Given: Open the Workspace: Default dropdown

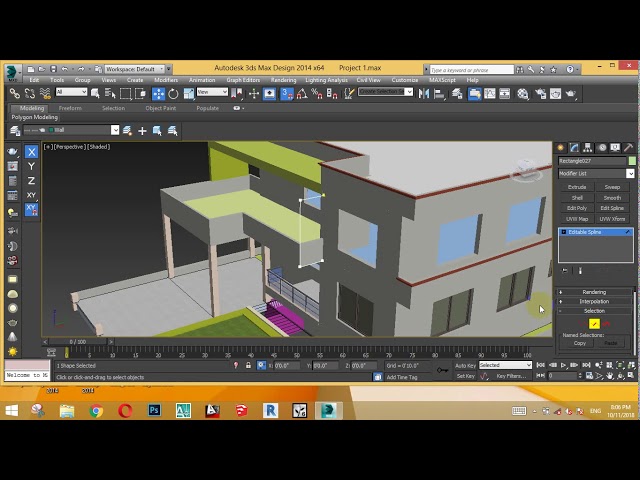Looking at the screenshot, I should pos(135,69).
